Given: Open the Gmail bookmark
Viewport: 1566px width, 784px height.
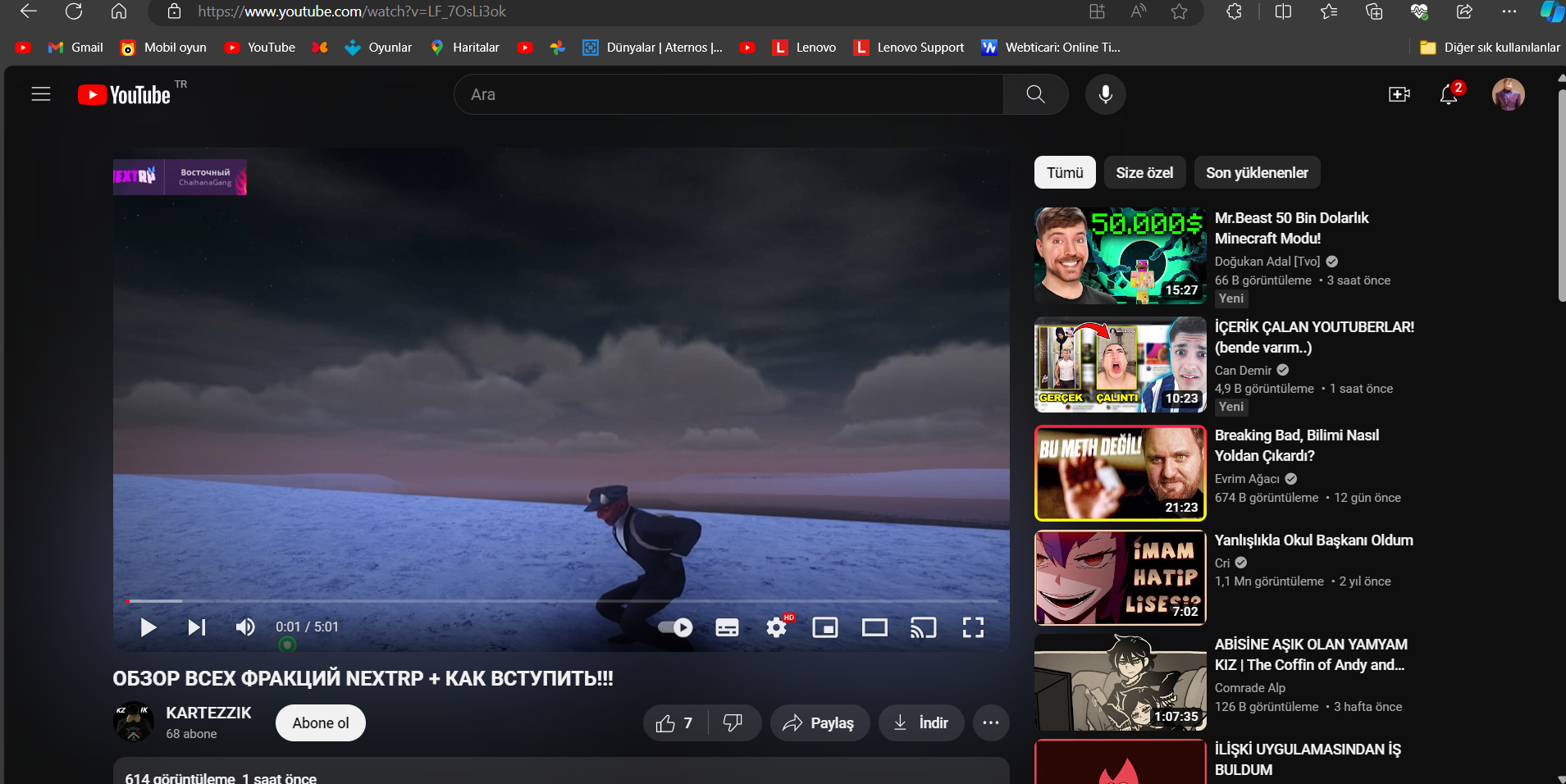Looking at the screenshot, I should (75, 48).
